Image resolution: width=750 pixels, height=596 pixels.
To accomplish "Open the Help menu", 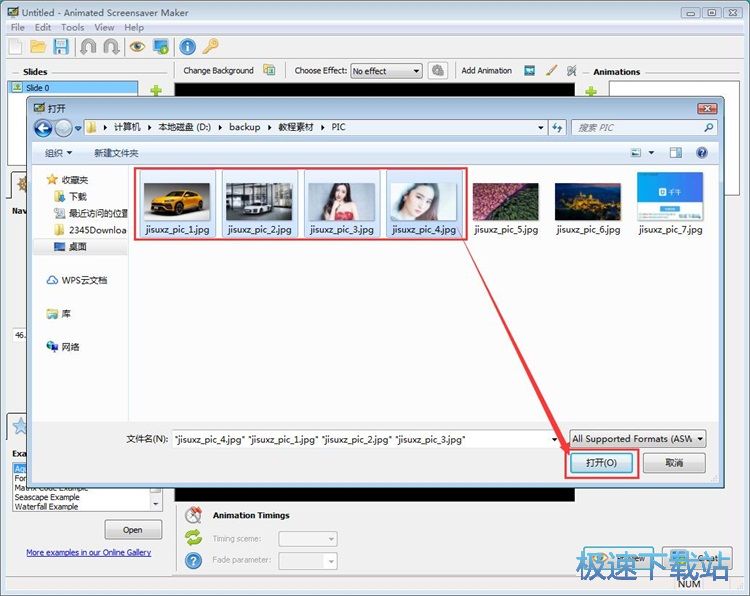I will pos(134,27).
